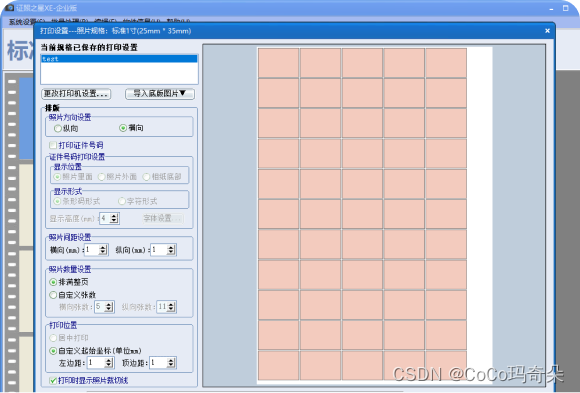
Task: Open 更改打印机设置... printer settings
Action: (x=76, y=94)
